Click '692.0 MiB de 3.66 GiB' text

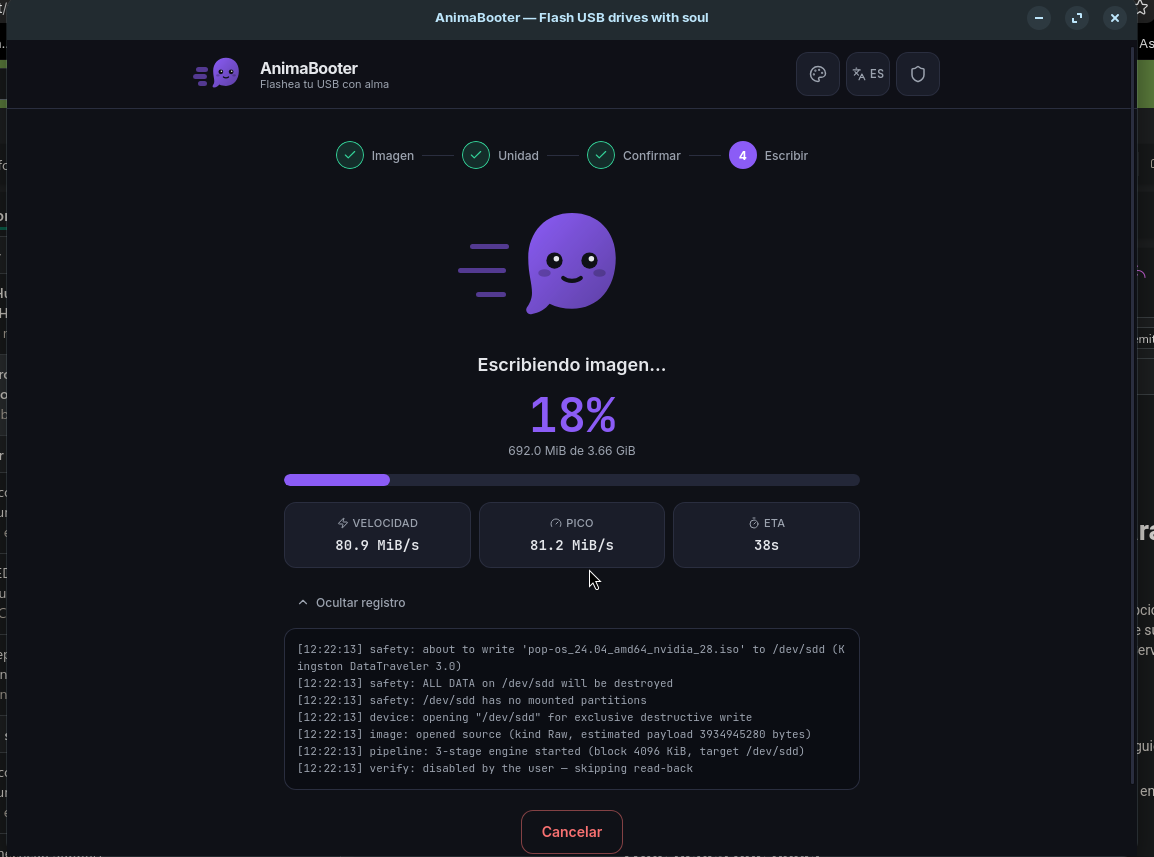(x=572, y=451)
